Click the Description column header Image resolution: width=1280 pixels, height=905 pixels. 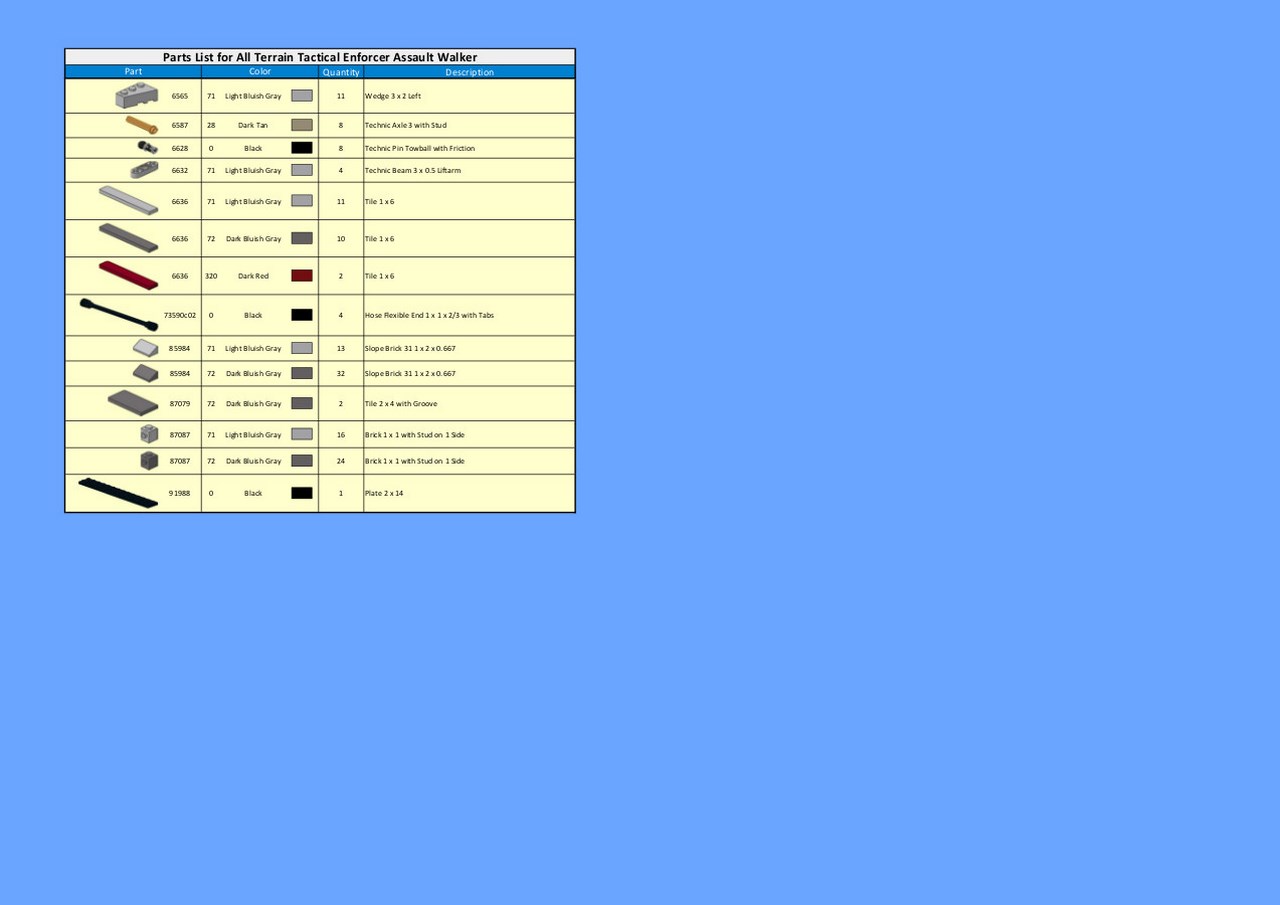coord(469,72)
